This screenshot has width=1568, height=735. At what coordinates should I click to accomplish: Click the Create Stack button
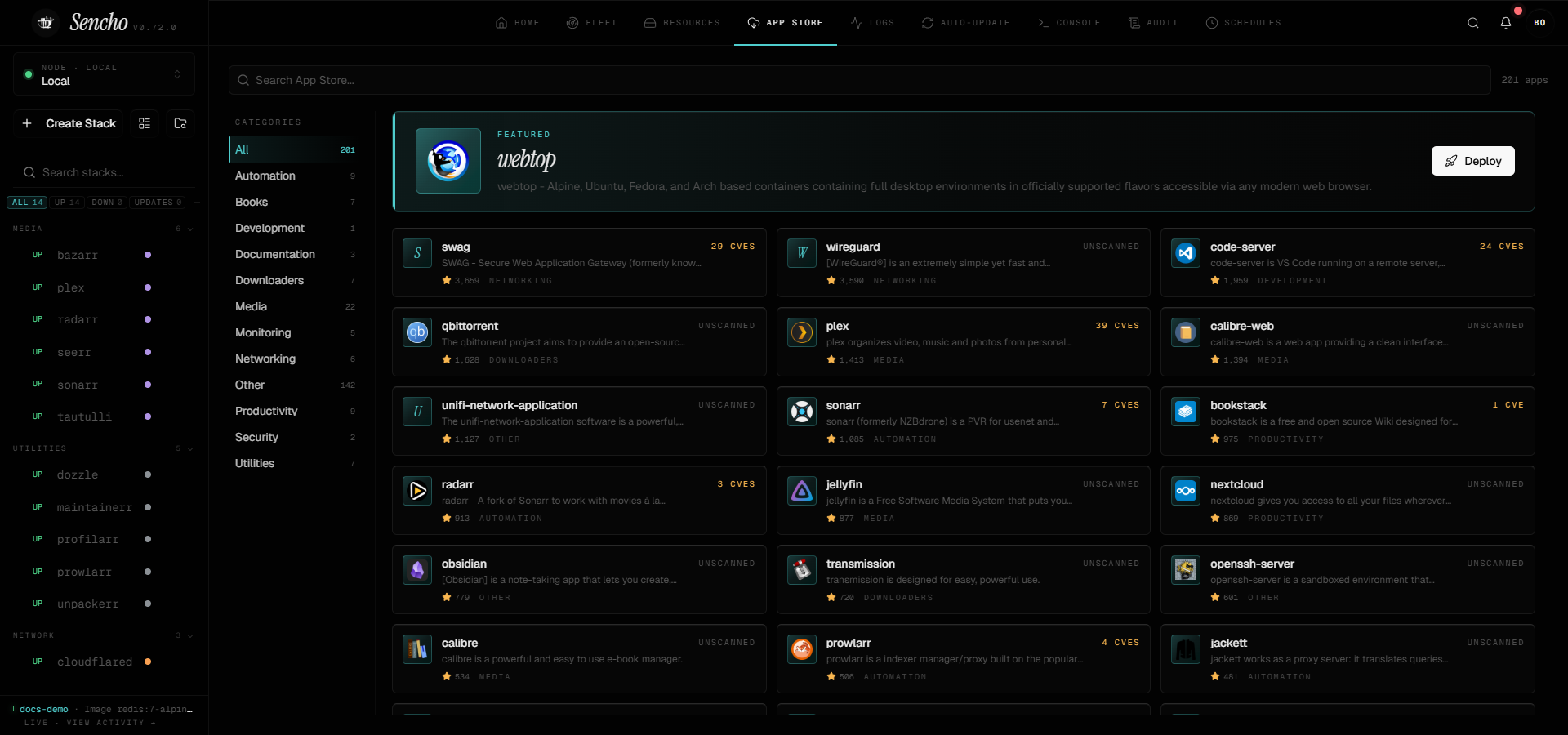coord(69,123)
